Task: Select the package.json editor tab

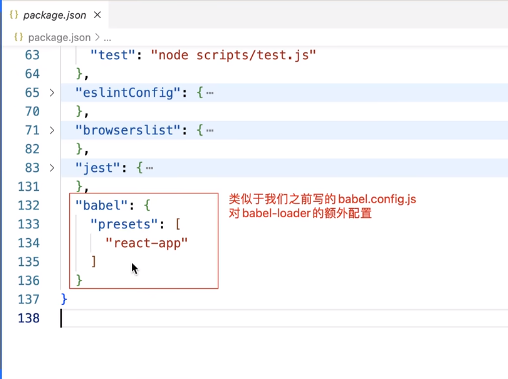Action: coord(55,15)
